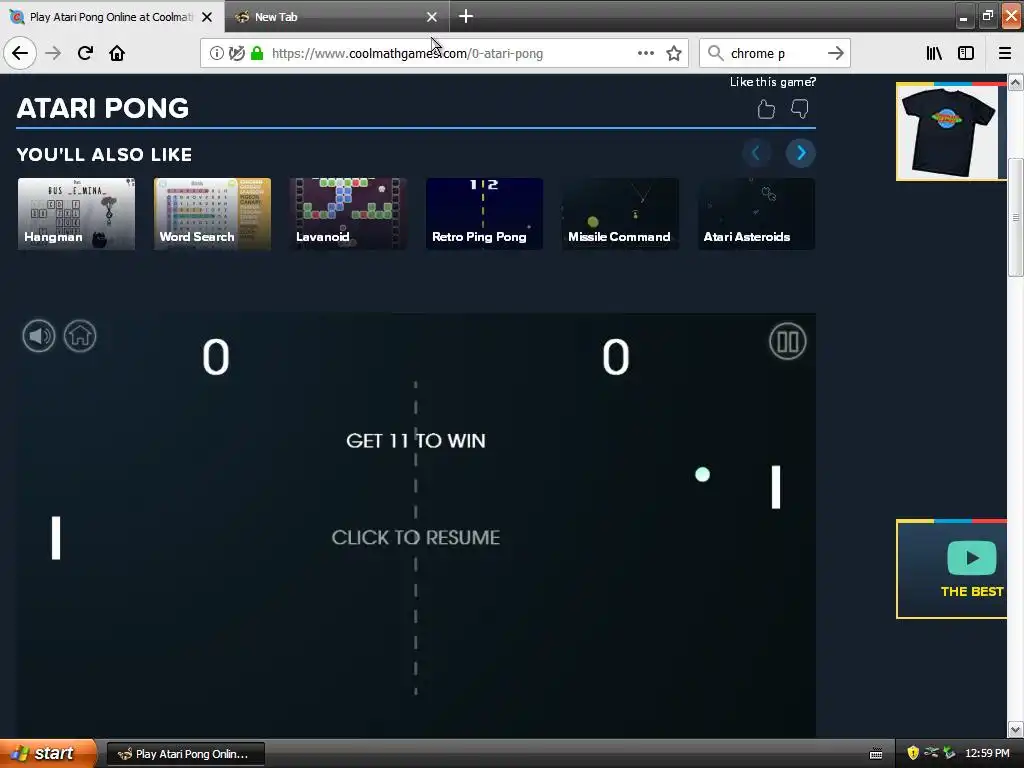Viewport: 1024px width, 768px height.
Task: Open the on-screen keyboard tray icon
Action: [876, 754]
